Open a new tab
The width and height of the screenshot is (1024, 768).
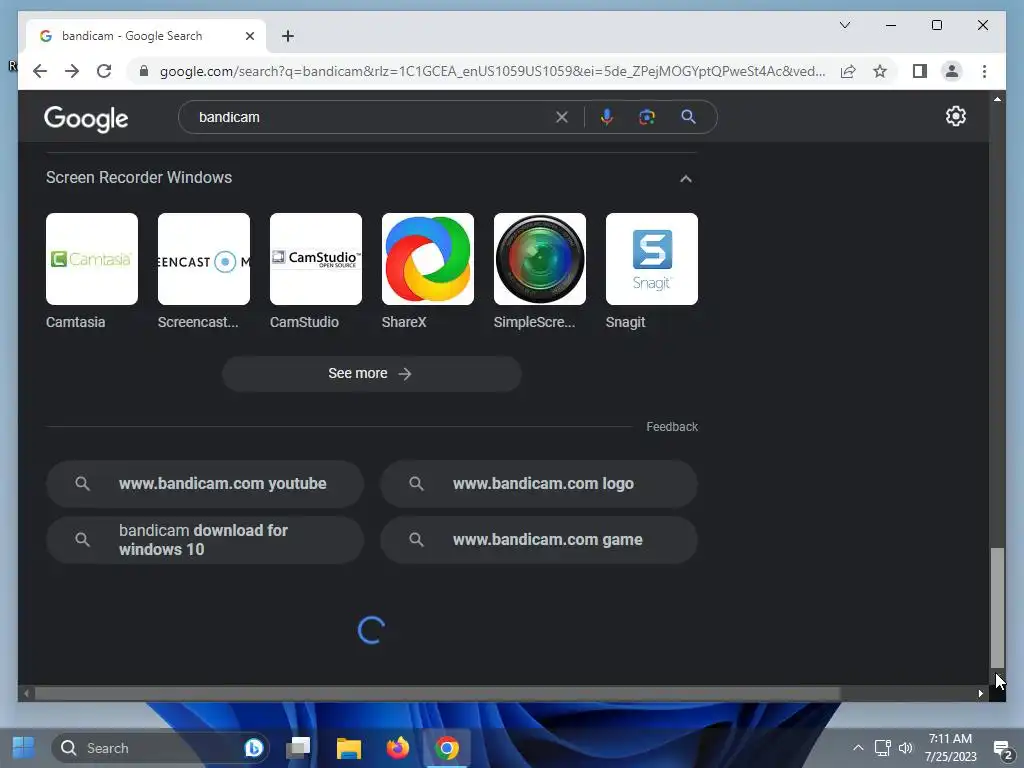[x=288, y=36]
